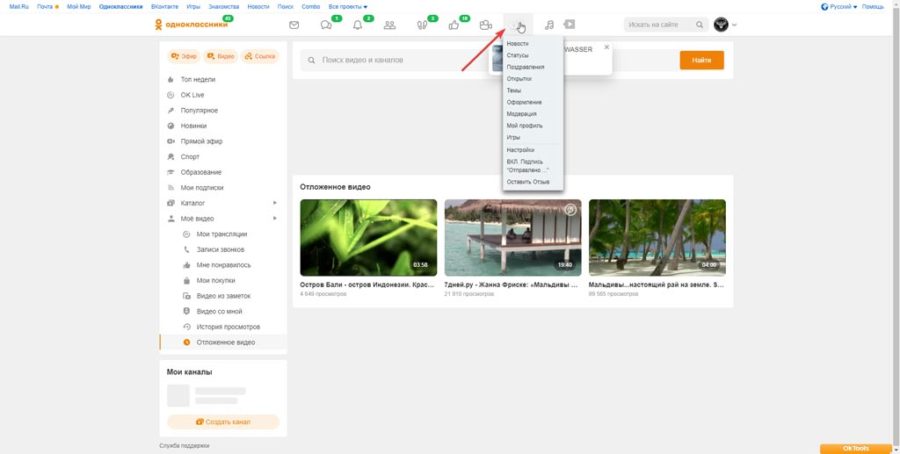Open discussions chat bubble icon
The height and width of the screenshot is (454, 900).
tap(326, 25)
